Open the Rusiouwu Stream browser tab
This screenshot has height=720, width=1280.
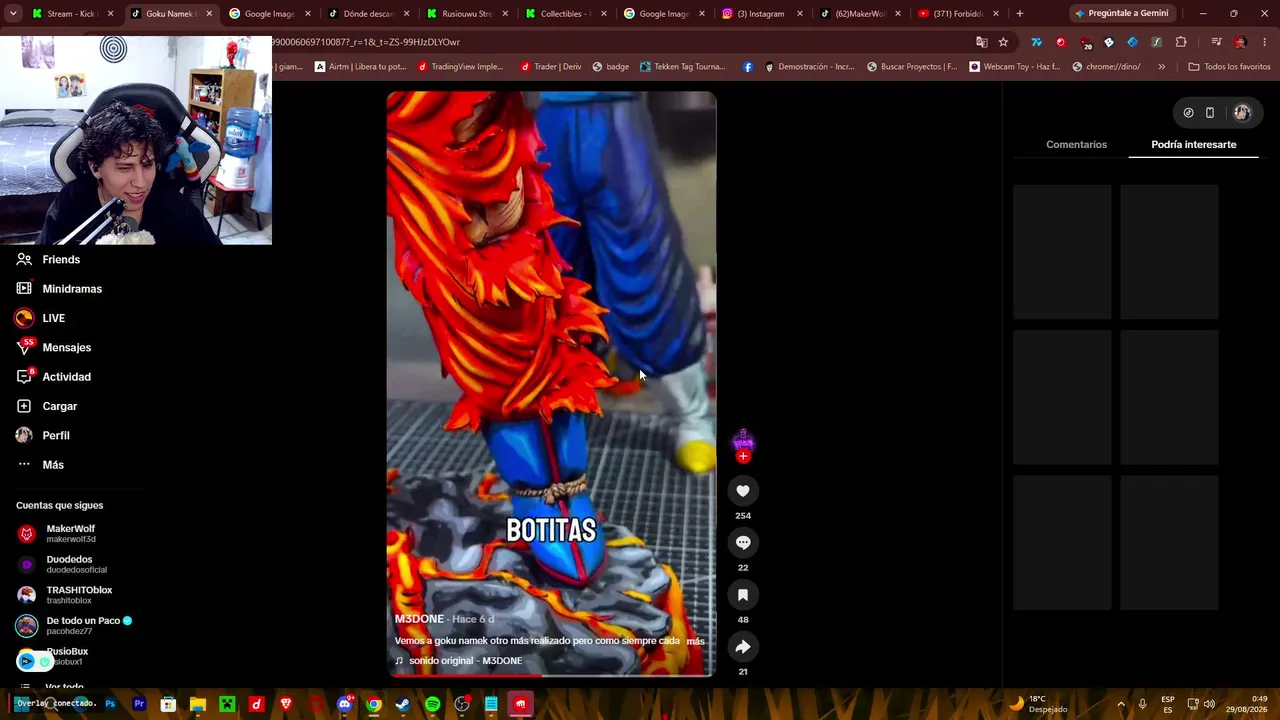tap(468, 14)
